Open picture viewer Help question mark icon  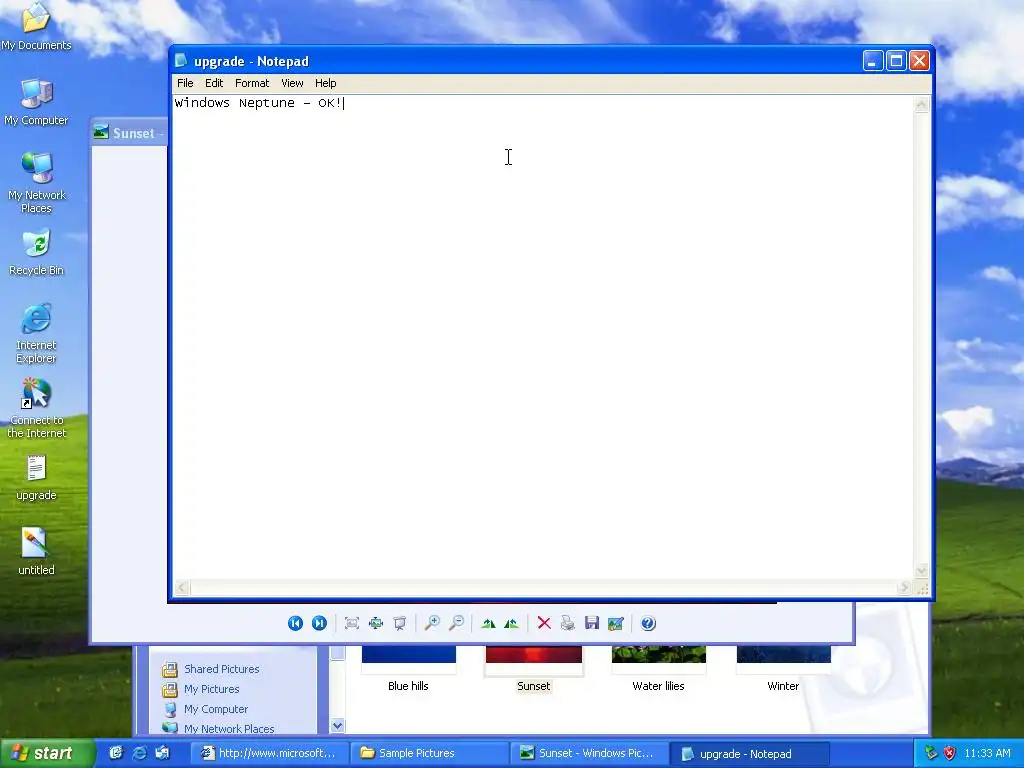[648, 623]
